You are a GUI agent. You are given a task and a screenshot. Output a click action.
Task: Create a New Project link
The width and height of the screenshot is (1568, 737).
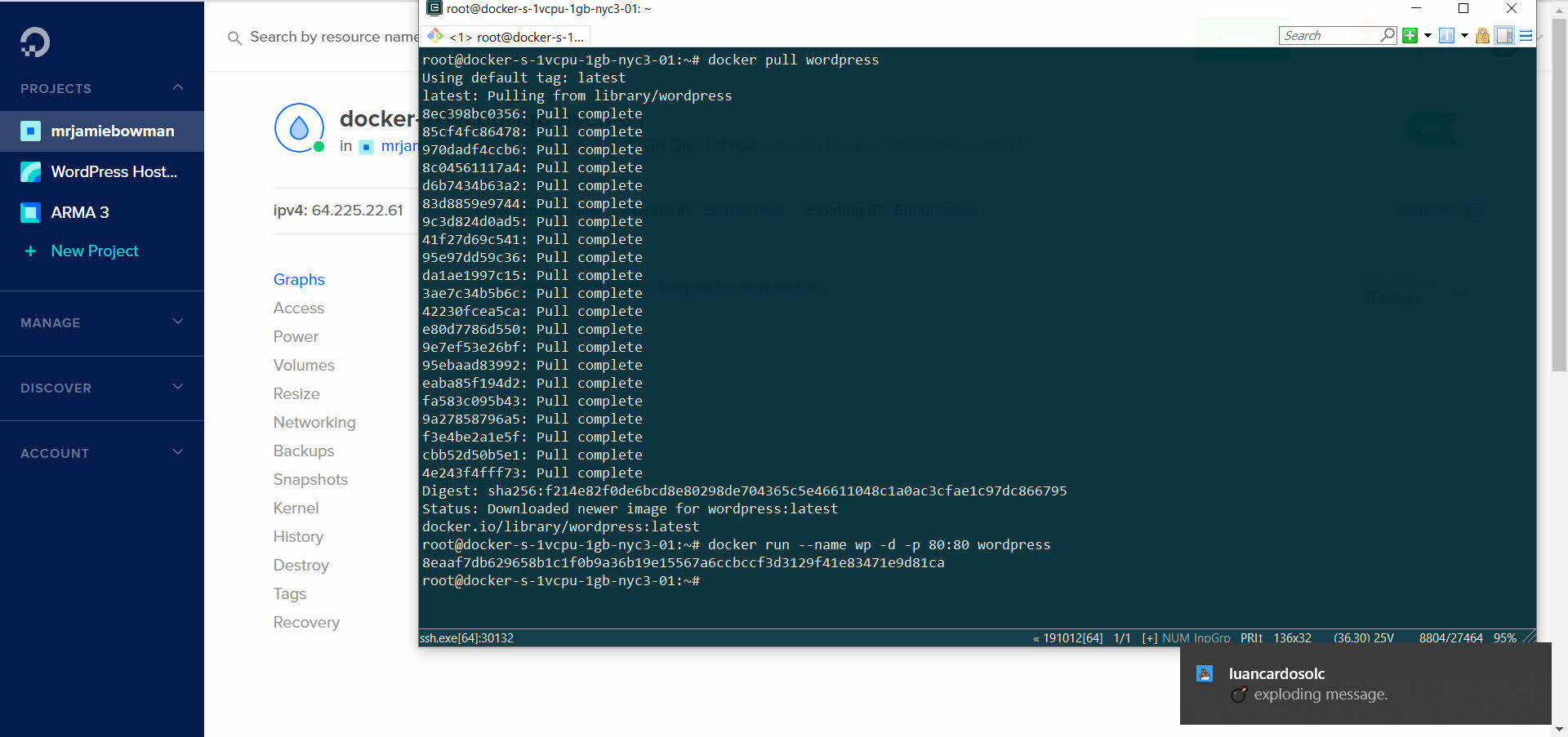95,251
